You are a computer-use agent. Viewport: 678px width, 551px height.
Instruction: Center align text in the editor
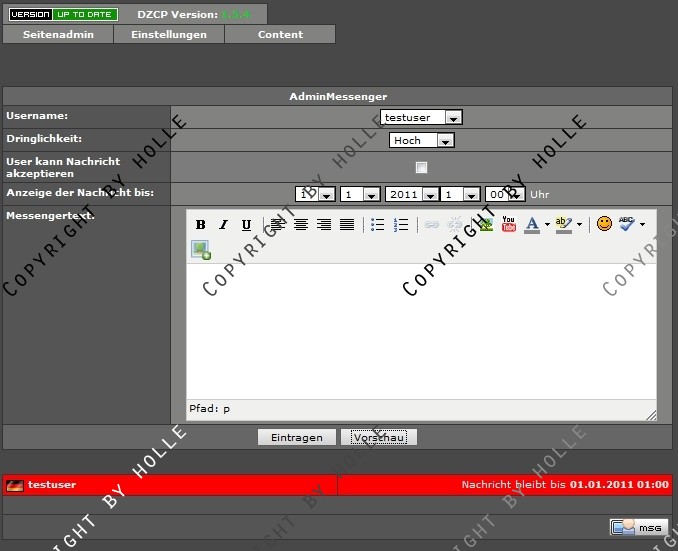coord(301,224)
